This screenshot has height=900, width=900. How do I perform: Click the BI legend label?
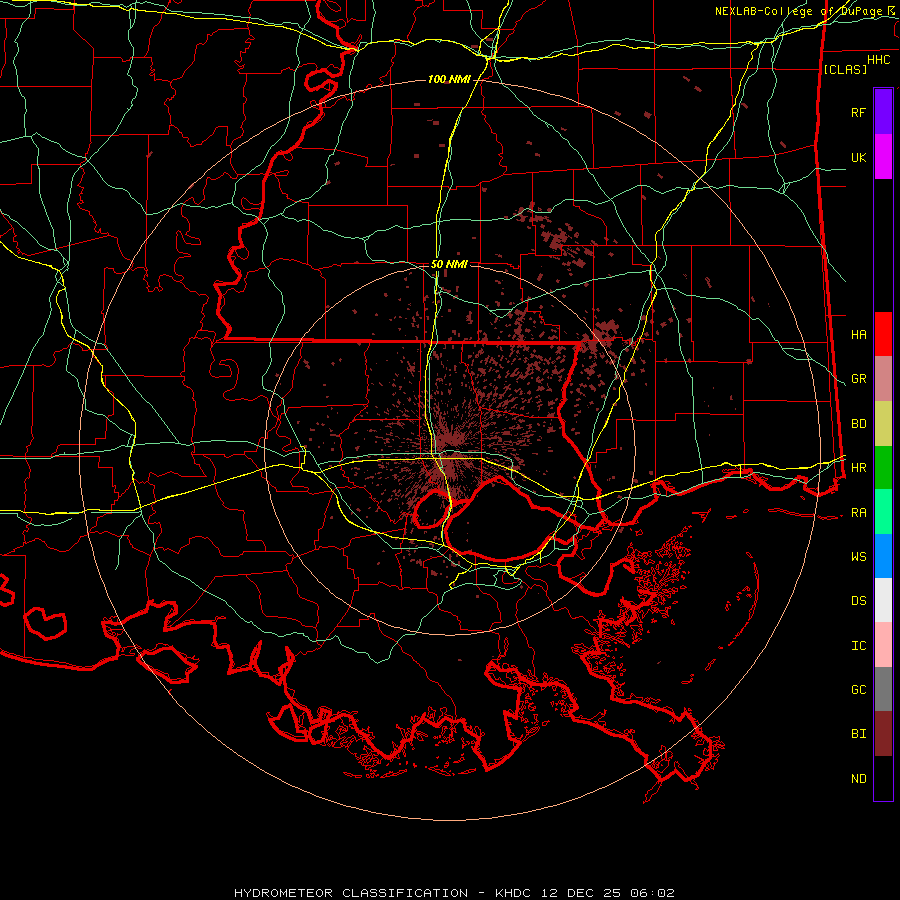(x=858, y=734)
